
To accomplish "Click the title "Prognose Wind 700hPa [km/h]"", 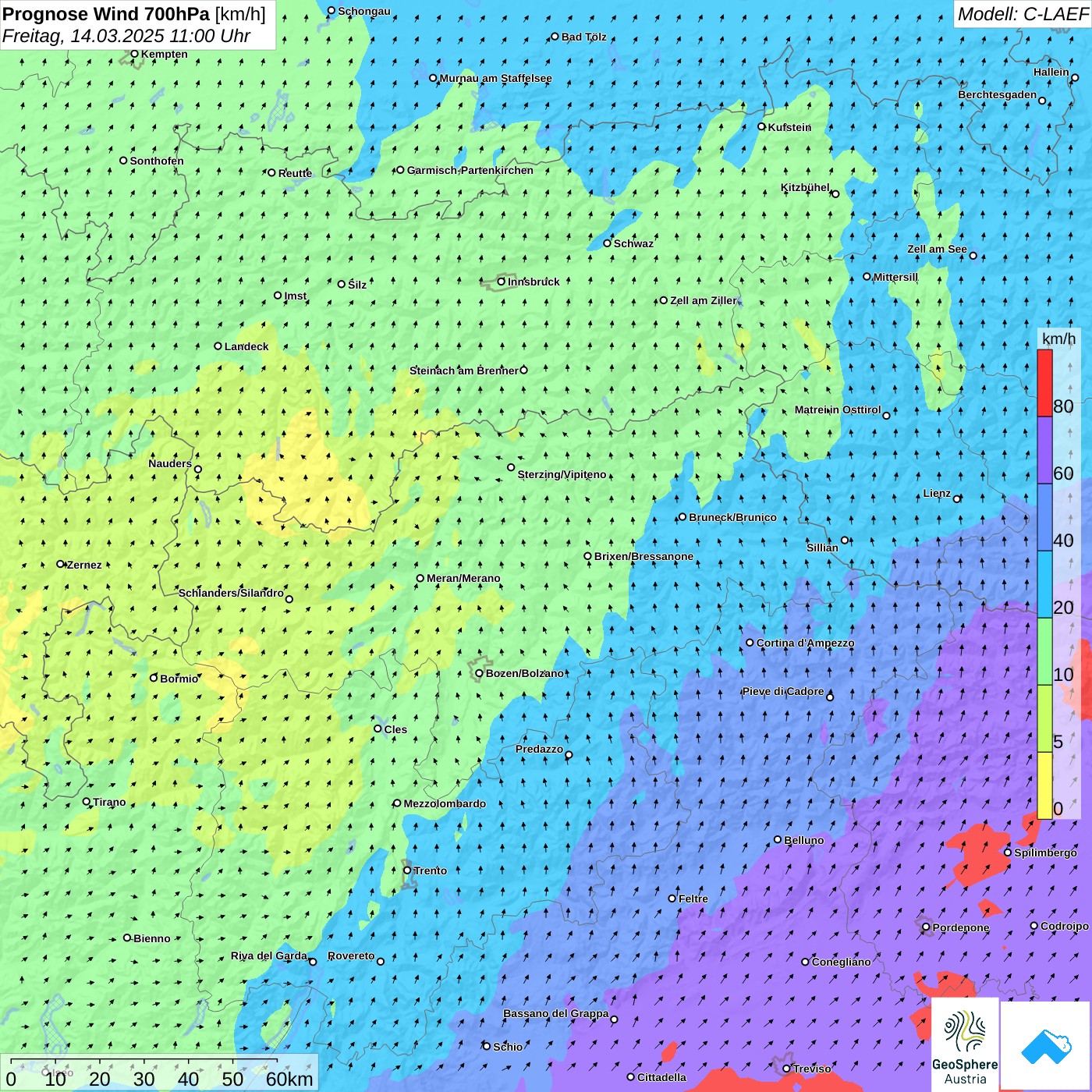I will (x=134, y=14).
